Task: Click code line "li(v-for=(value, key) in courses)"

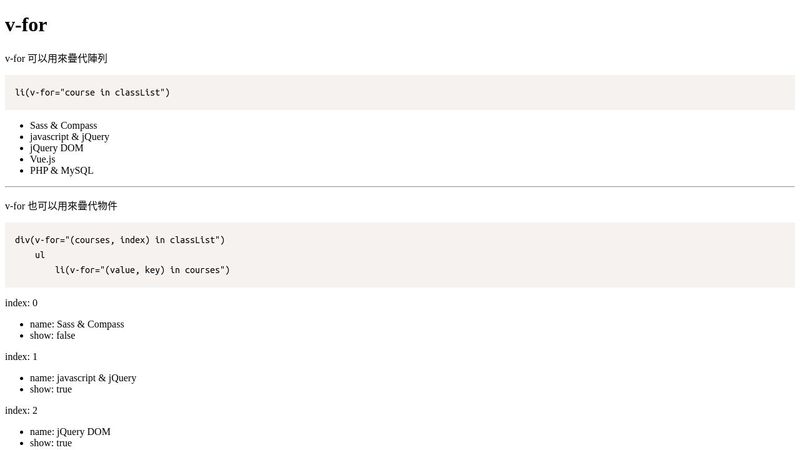Action: coord(142,270)
